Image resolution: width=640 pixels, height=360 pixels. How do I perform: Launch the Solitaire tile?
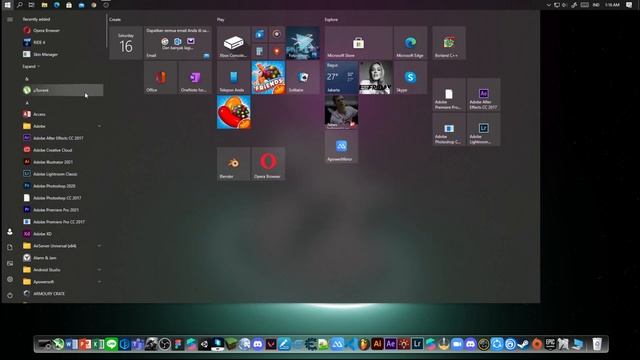point(303,78)
